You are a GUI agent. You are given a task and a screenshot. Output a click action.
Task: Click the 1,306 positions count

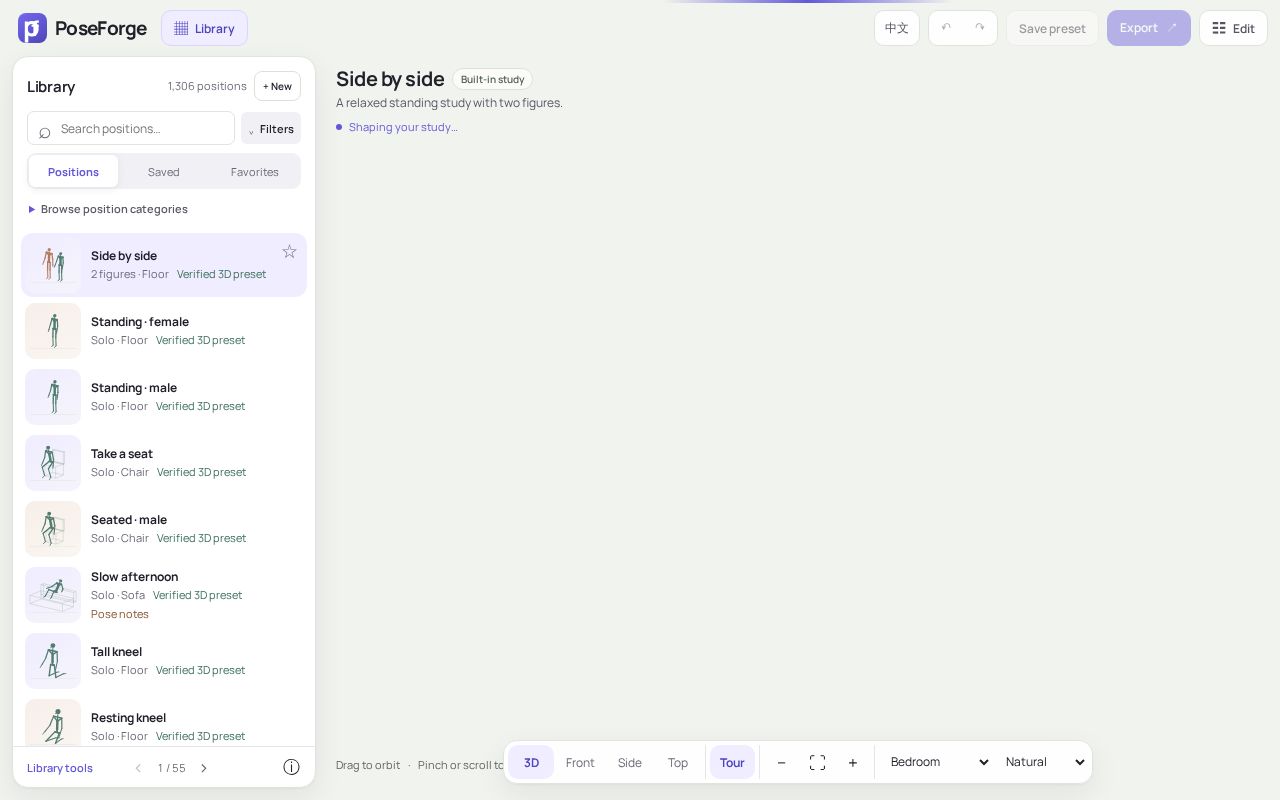click(x=207, y=86)
